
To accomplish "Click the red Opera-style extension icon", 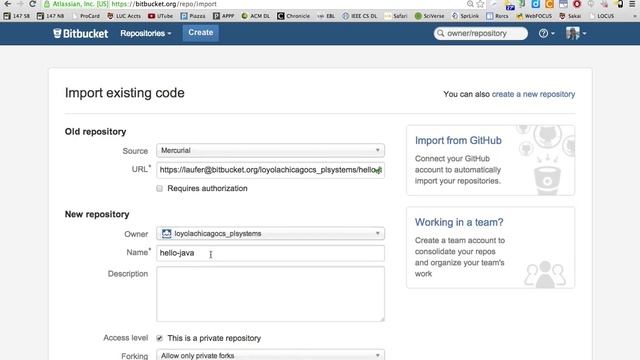I will [577, 4].
